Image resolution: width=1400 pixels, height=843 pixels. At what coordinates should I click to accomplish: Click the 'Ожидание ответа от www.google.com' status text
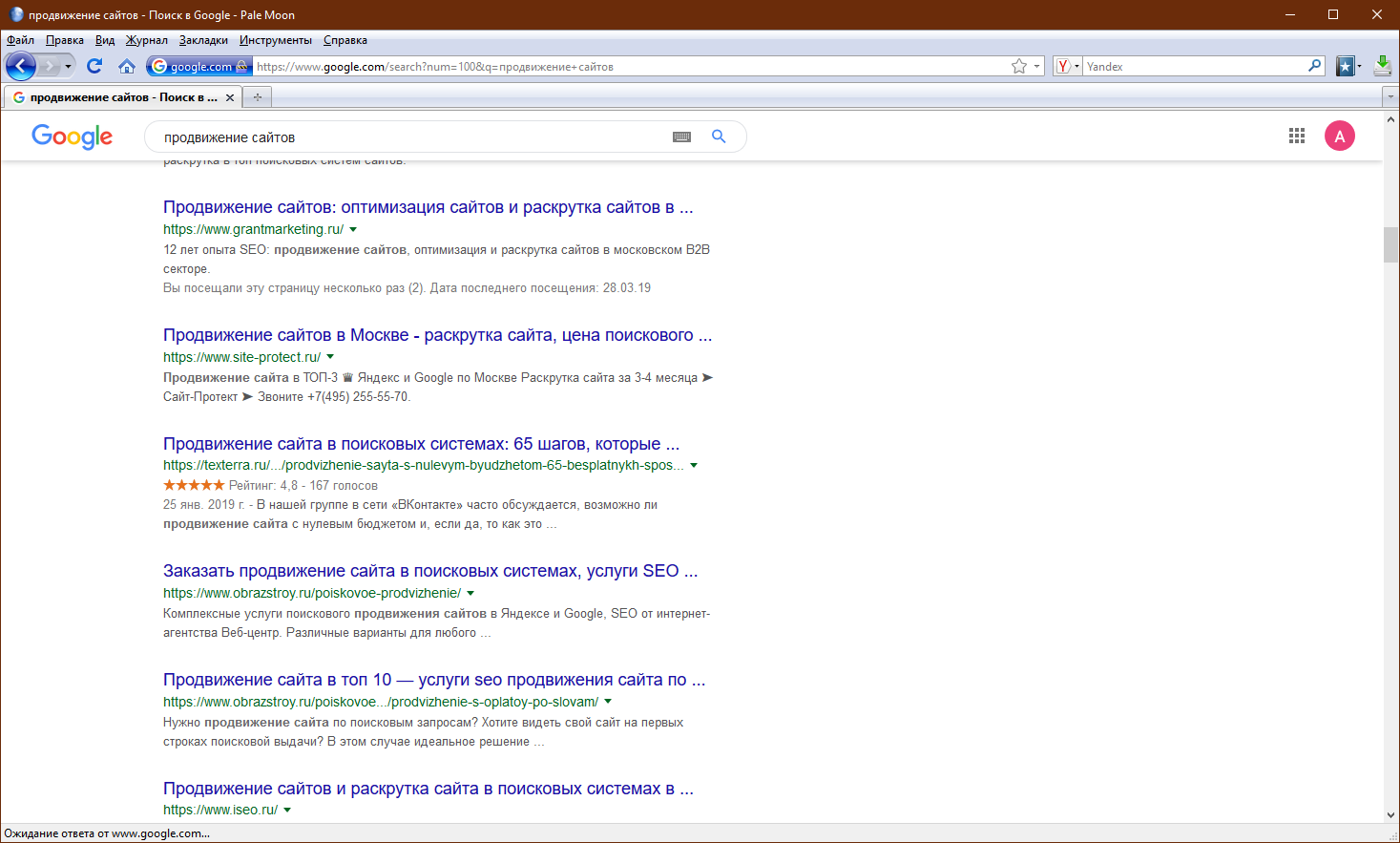tap(107, 833)
